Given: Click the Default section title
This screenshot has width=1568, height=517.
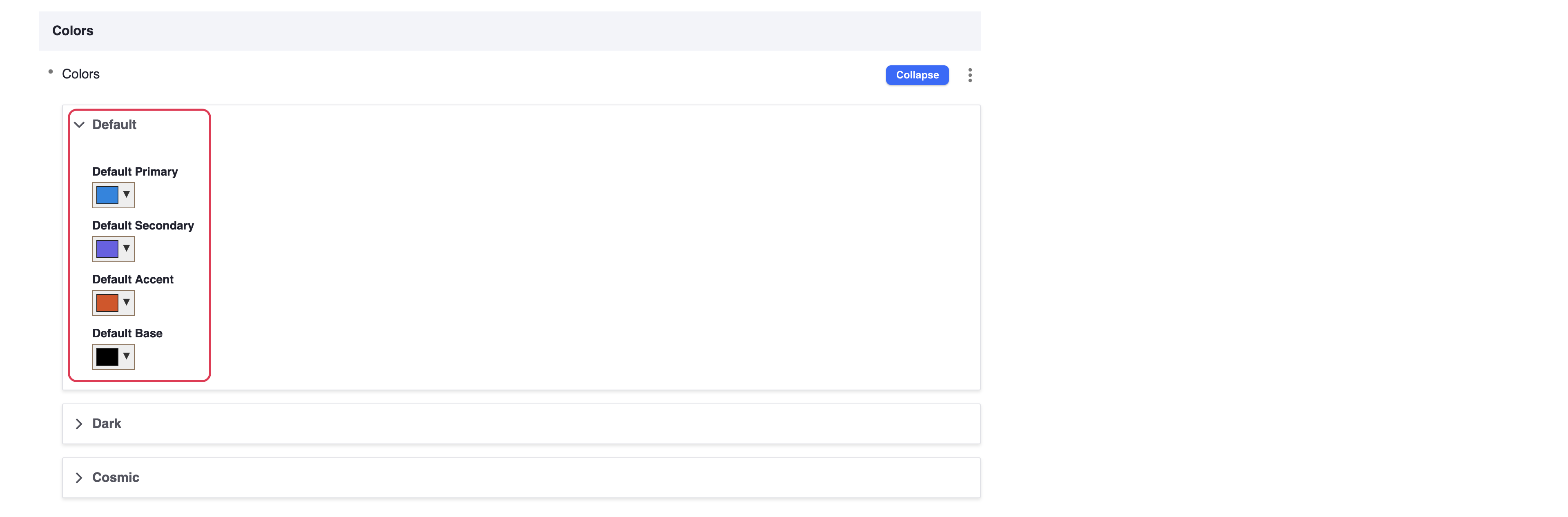Looking at the screenshot, I should (114, 125).
